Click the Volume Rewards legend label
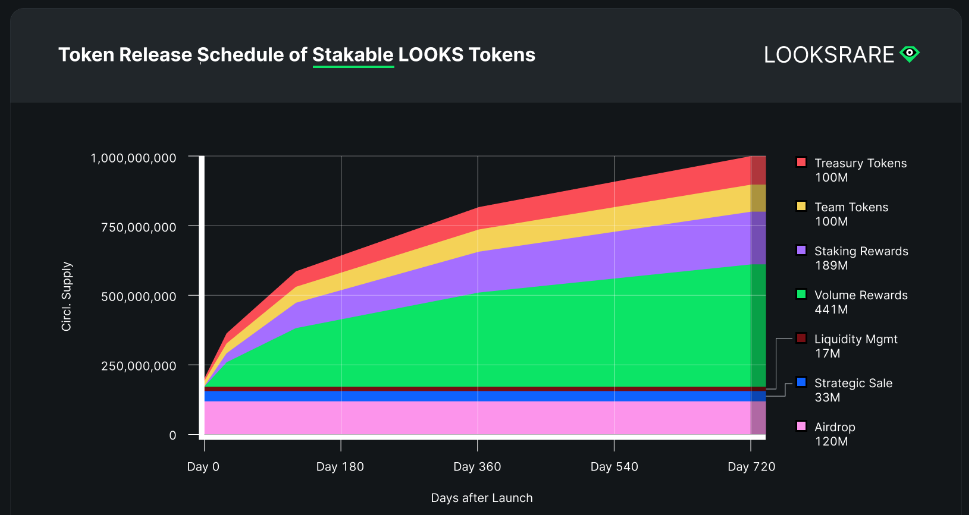The image size is (969, 515). pos(861,295)
